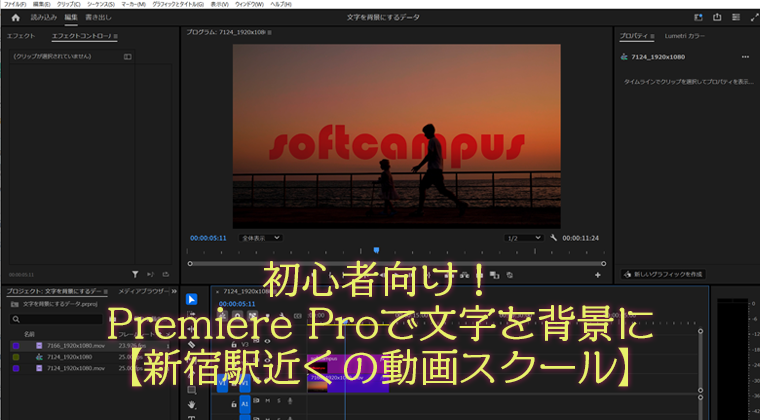Click the program monitor zoom scroll bar
The width and height of the screenshot is (760, 420).
coord(396,264)
